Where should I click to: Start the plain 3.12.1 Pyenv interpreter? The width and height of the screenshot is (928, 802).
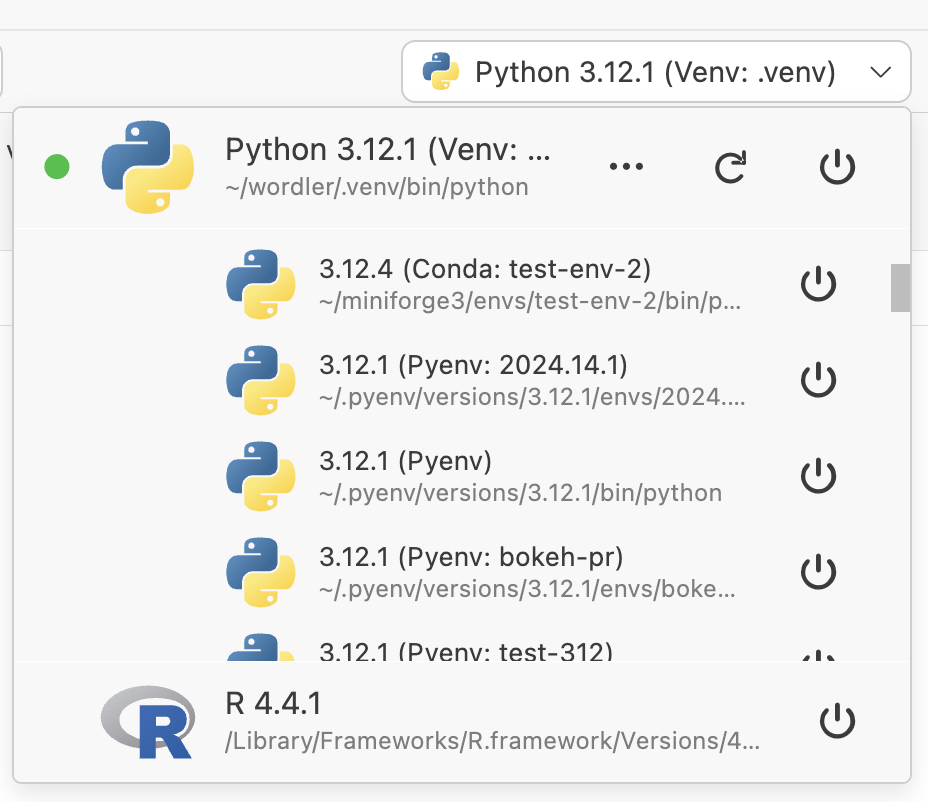click(818, 477)
